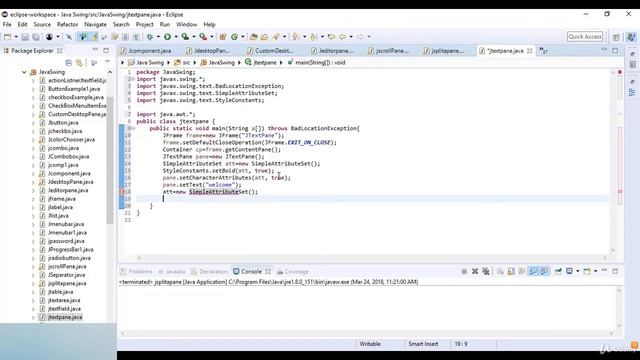
Task: Open the New Console View dropdown arrow
Action: point(596,271)
